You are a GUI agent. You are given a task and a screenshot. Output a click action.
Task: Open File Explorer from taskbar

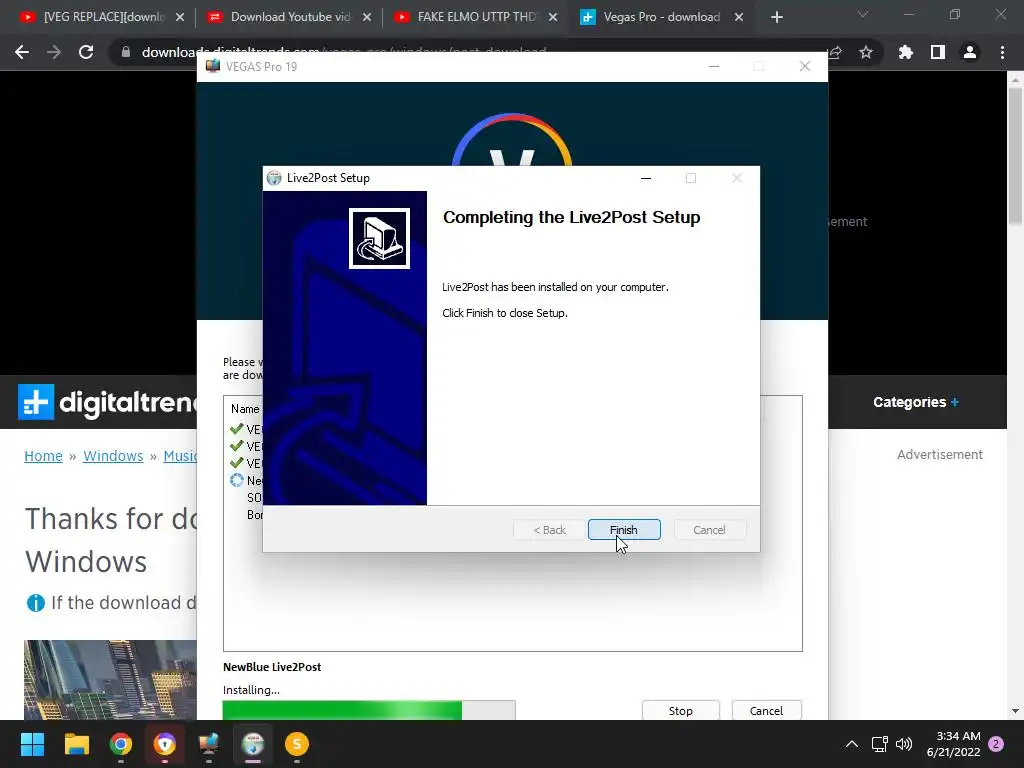tap(76, 744)
